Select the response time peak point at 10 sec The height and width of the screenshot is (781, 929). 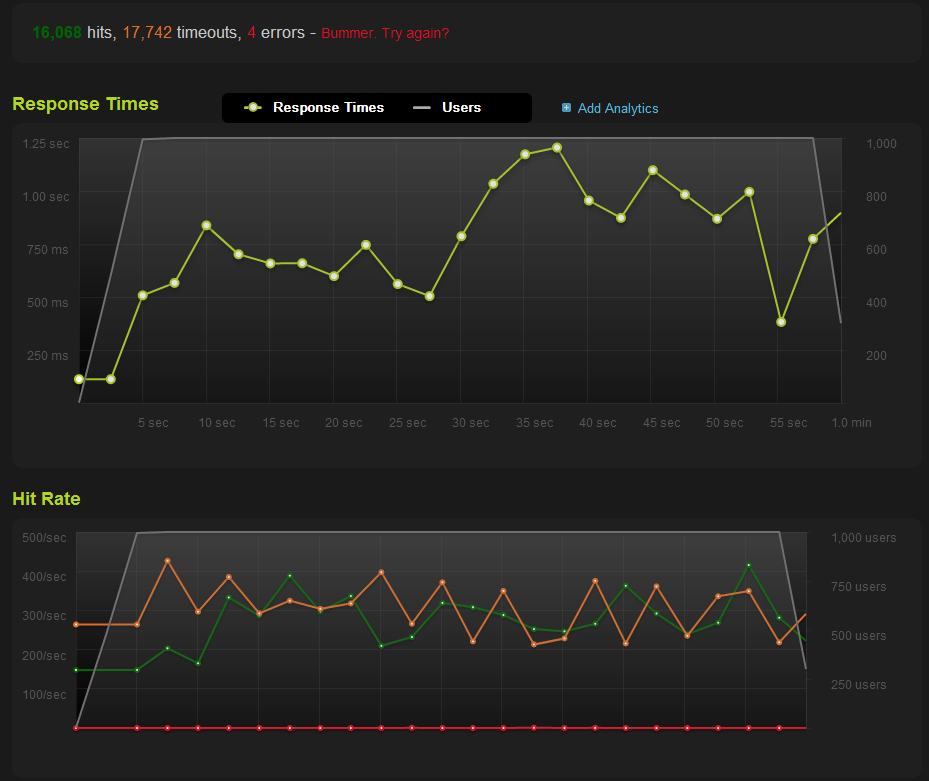206,226
